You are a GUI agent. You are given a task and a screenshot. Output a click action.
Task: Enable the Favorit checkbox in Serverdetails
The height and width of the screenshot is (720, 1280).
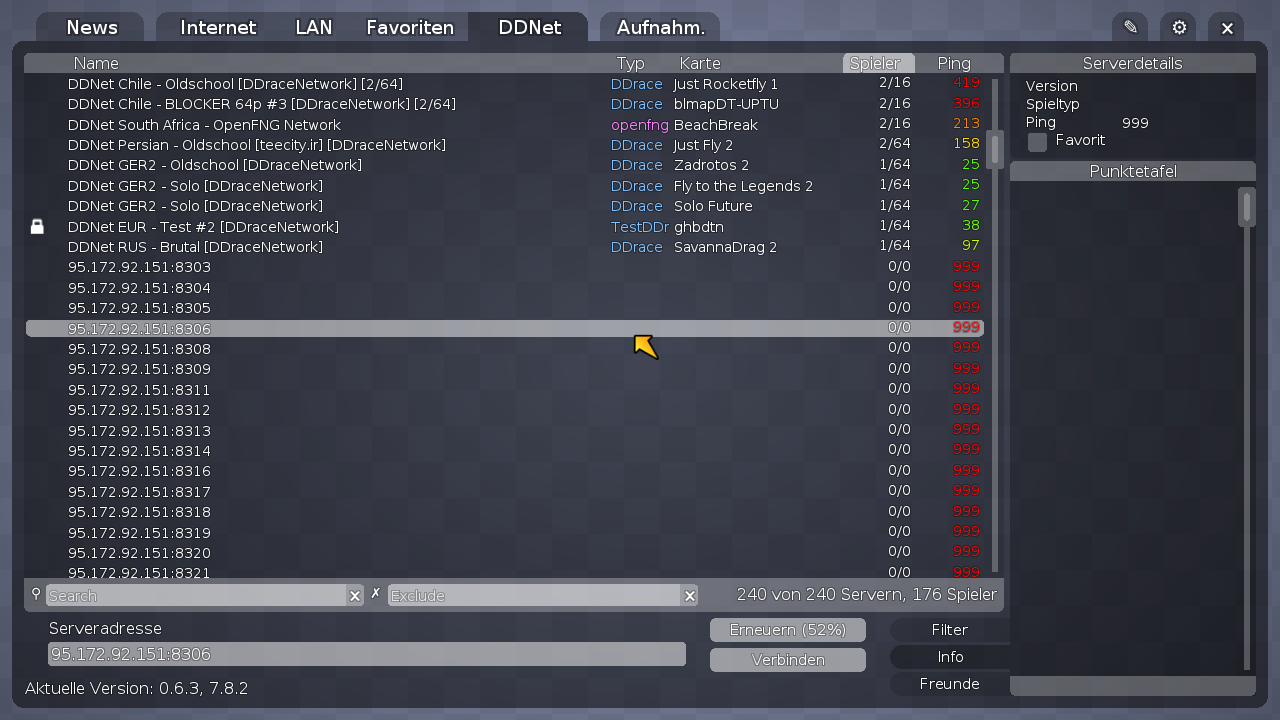[1037, 141]
